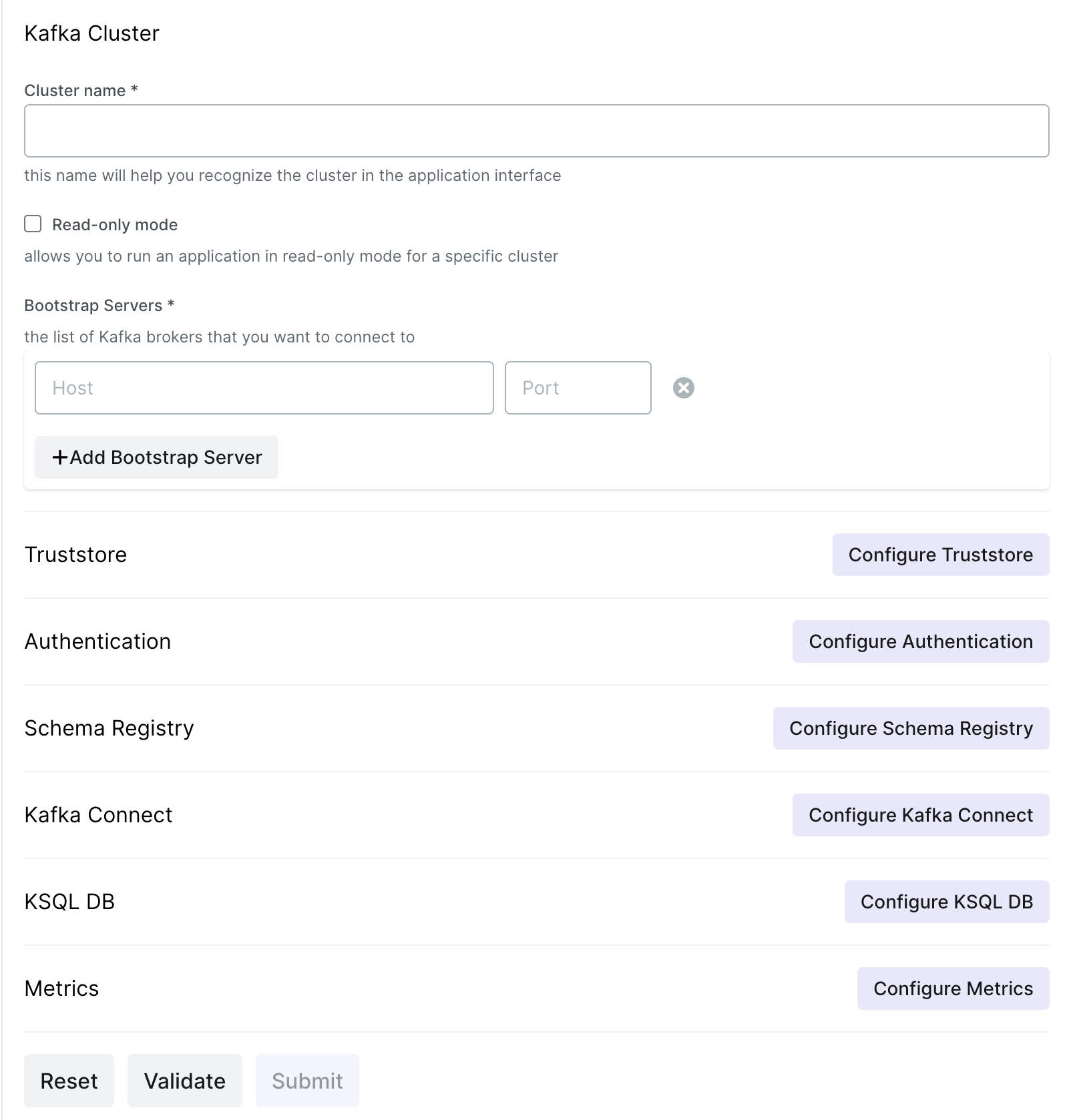Validate the cluster configuration
The height and width of the screenshot is (1120, 1067).
point(184,1081)
